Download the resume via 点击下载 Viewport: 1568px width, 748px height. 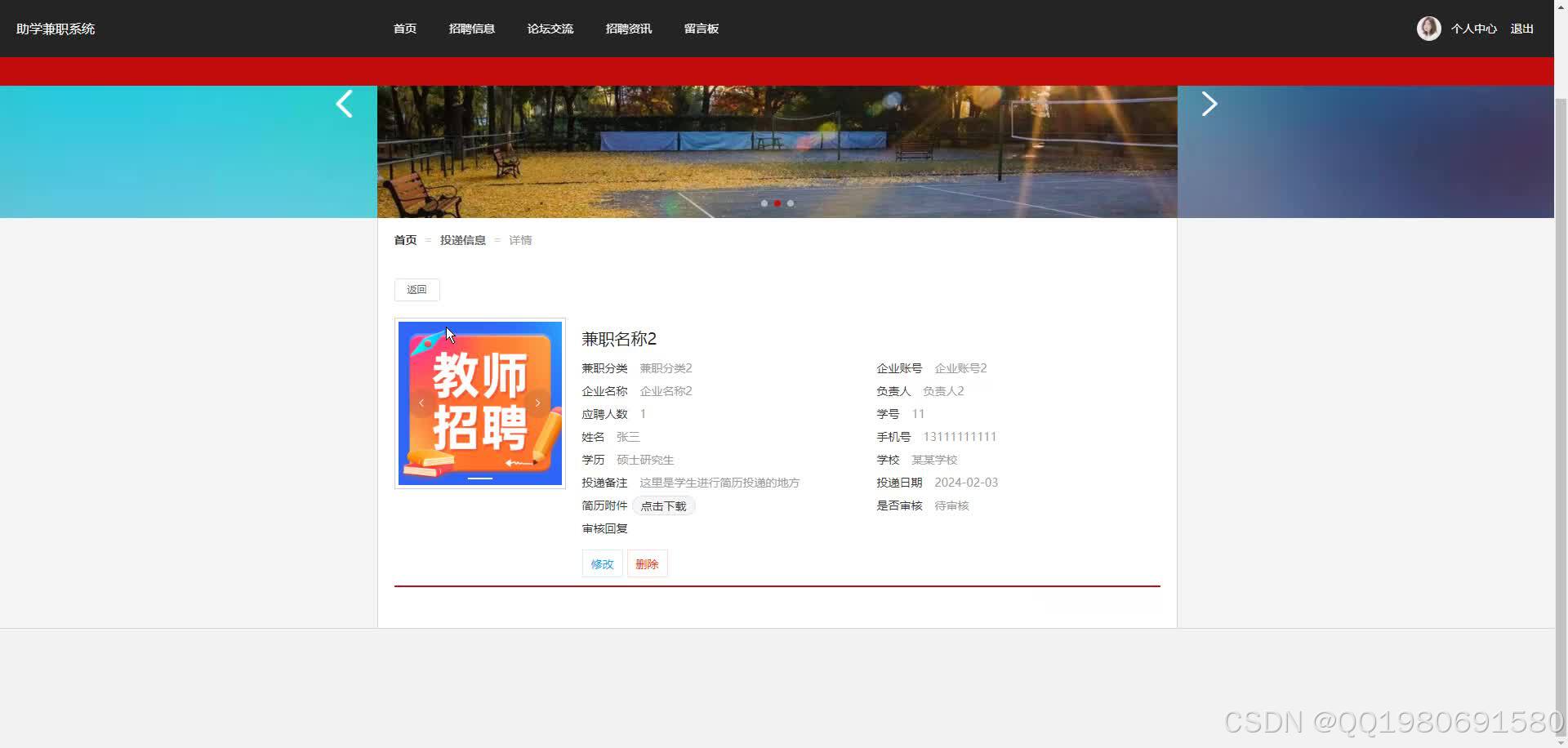663,505
